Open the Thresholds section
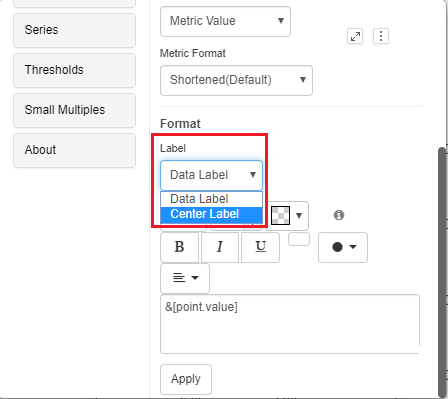Image resolution: width=448 pixels, height=399 pixels. pos(74,70)
